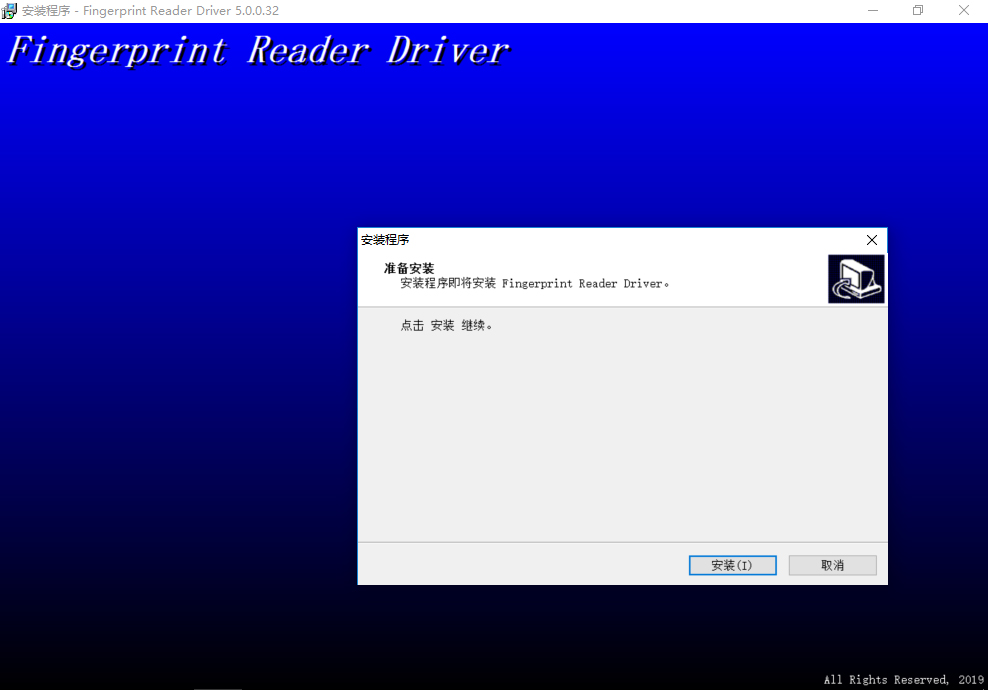
Task: Click the bold 准备安装 heading
Action: [x=409, y=268]
